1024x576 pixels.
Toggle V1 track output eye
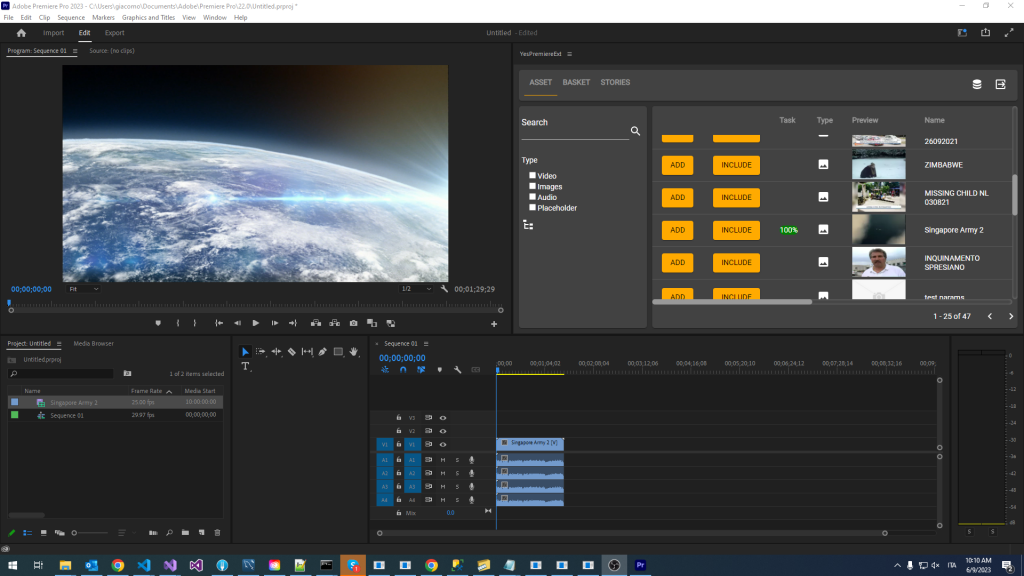point(443,445)
